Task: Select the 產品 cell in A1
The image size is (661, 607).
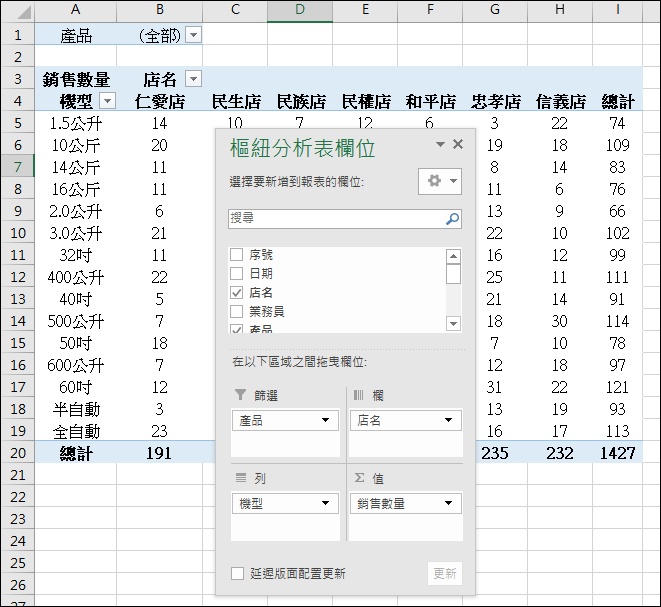Action: coord(75,35)
